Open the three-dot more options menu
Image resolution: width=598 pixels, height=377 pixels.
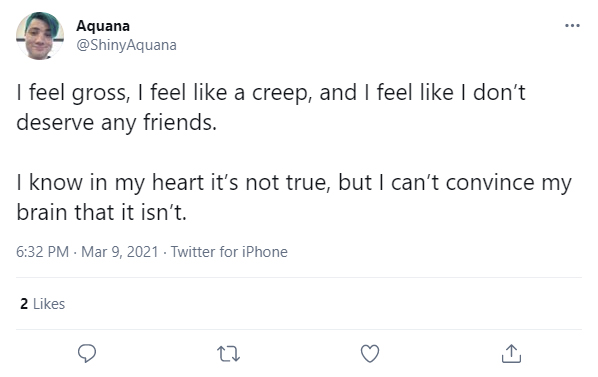point(572,26)
